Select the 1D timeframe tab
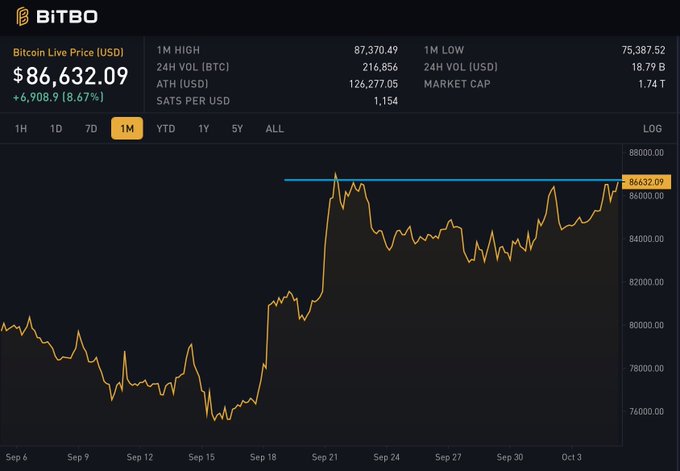This screenshot has height=471, width=680. click(56, 129)
